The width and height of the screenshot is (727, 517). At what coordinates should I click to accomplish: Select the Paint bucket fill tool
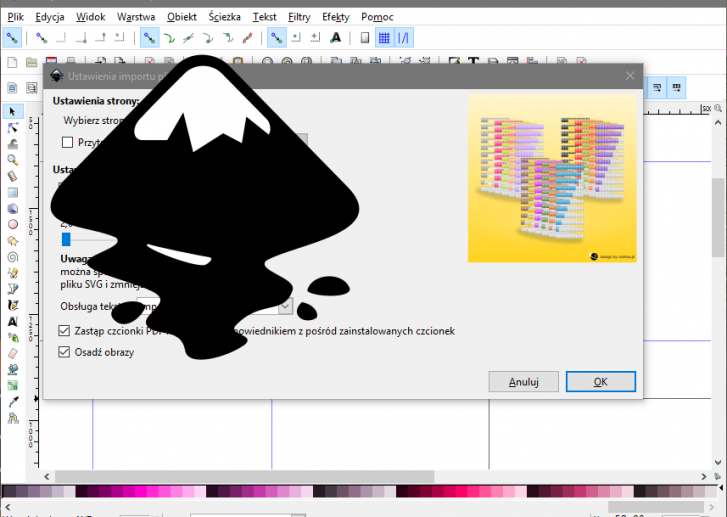pyautogui.click(x=13, y=370)
